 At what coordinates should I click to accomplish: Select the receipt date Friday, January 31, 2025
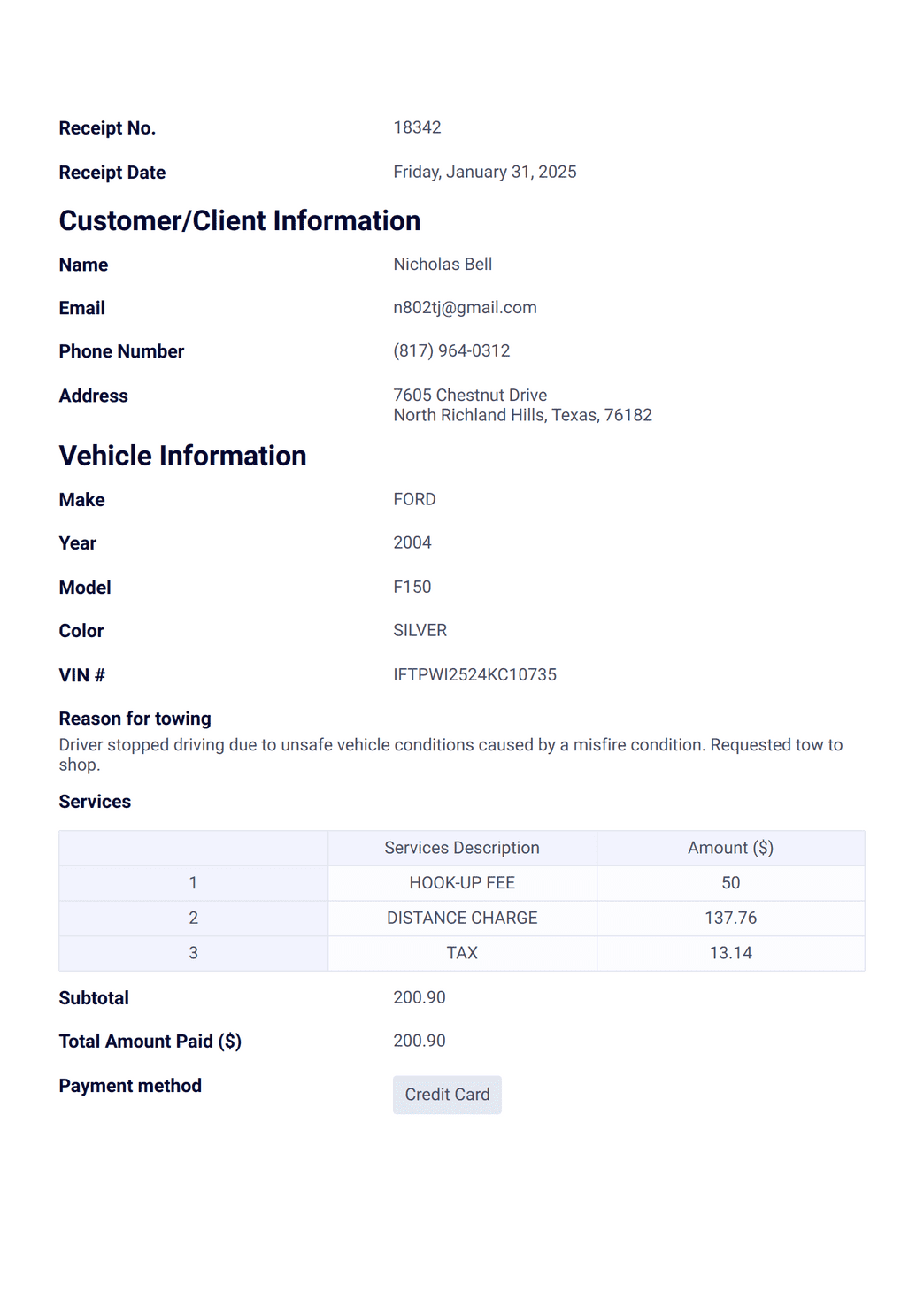(x=485, y=172)
